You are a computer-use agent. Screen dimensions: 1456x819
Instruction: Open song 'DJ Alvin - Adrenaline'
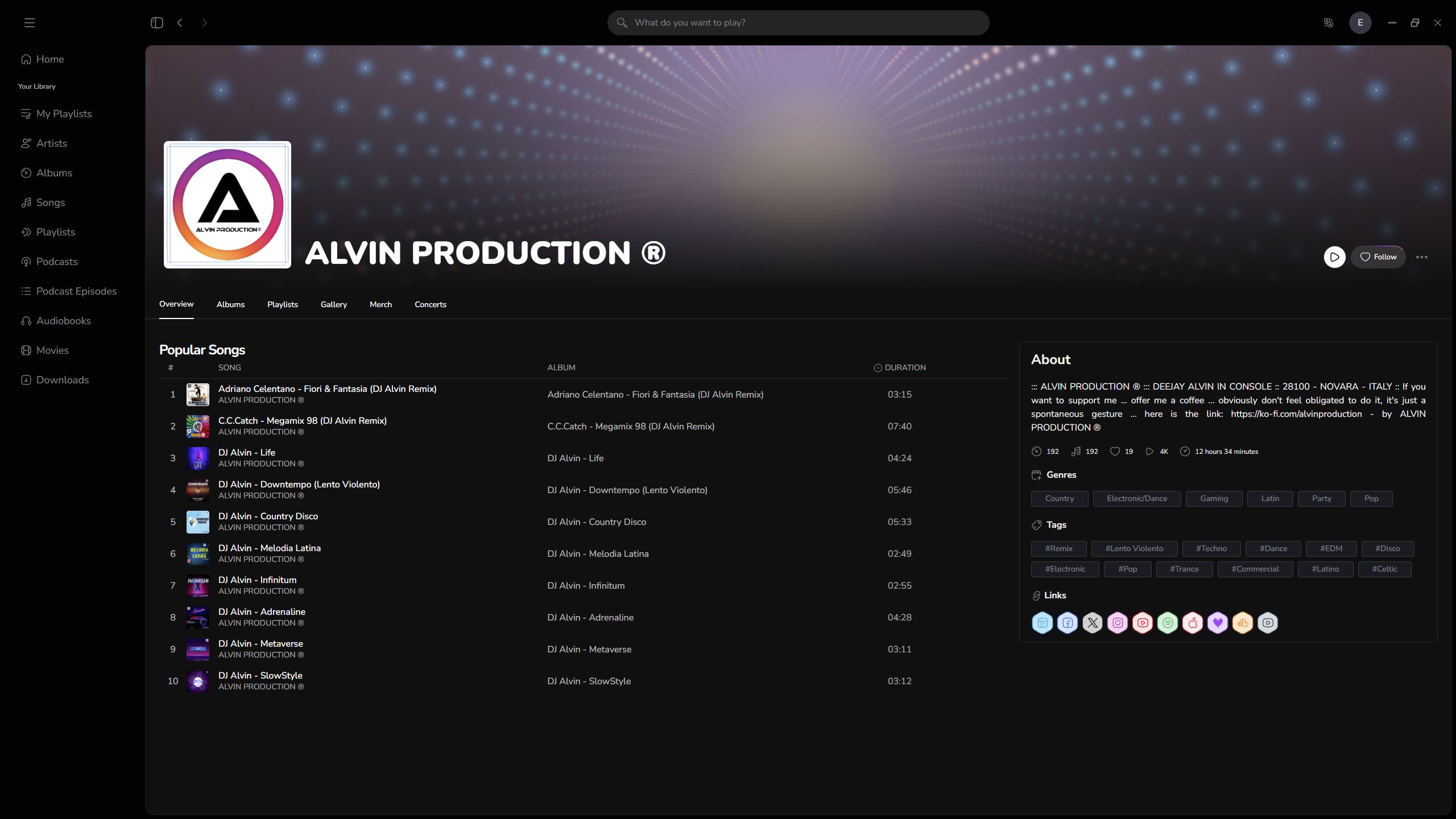[x=262, y=612]
